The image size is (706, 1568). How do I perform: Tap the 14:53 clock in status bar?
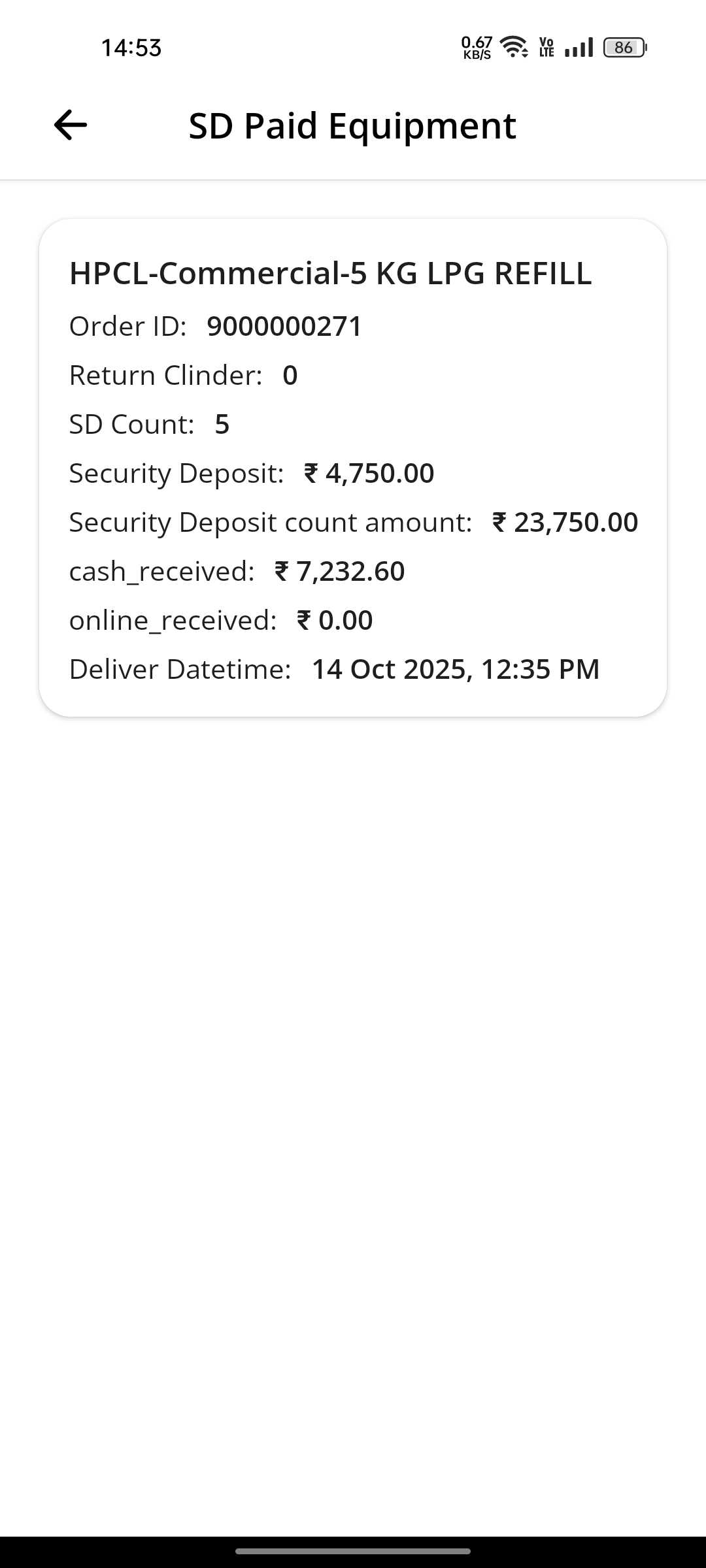point(131,48)
